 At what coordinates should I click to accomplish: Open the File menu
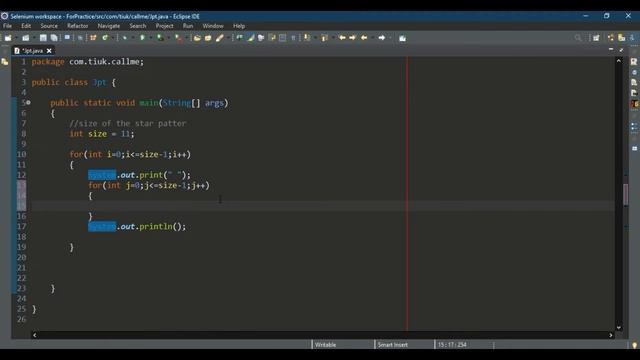coord(7,26)
